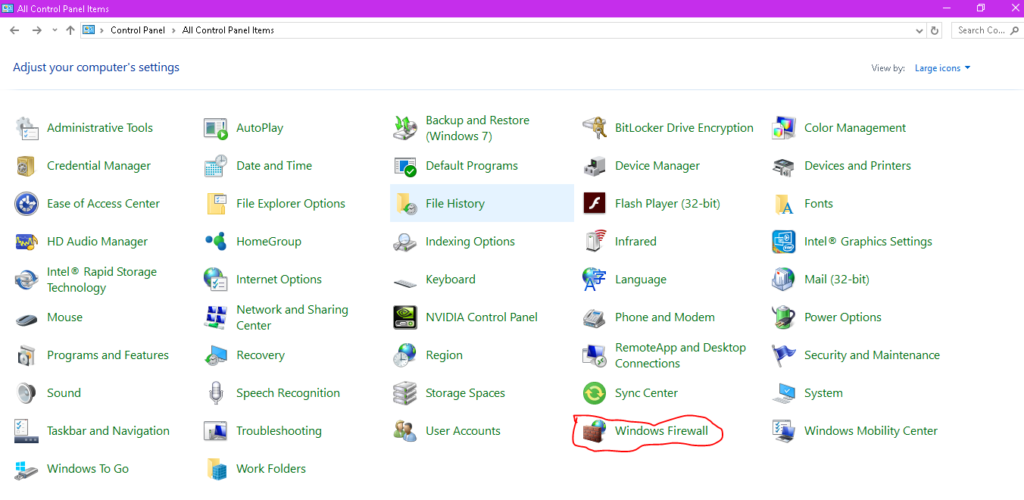Go up one level with Up arrow
The height and width of the screenshot is (500, 1024).
pyautogui.click(x=70, y=31)
